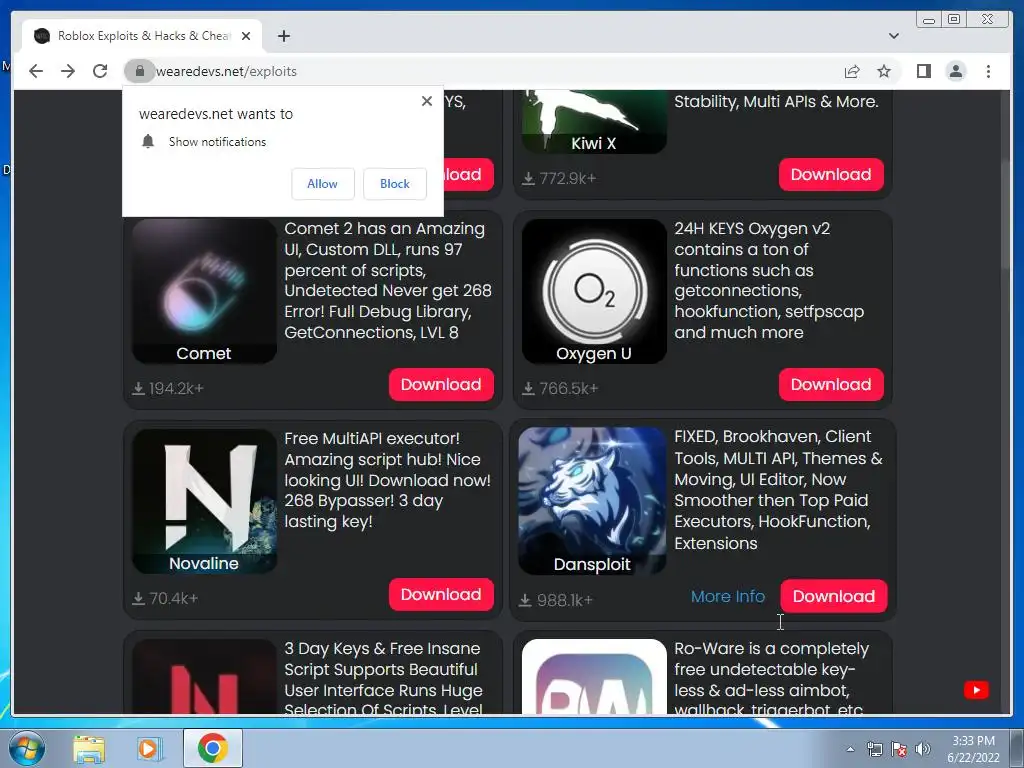This screenshot has height=768, width=1024.
Task: Click the YouTube icon on the page
Action: 976,690
